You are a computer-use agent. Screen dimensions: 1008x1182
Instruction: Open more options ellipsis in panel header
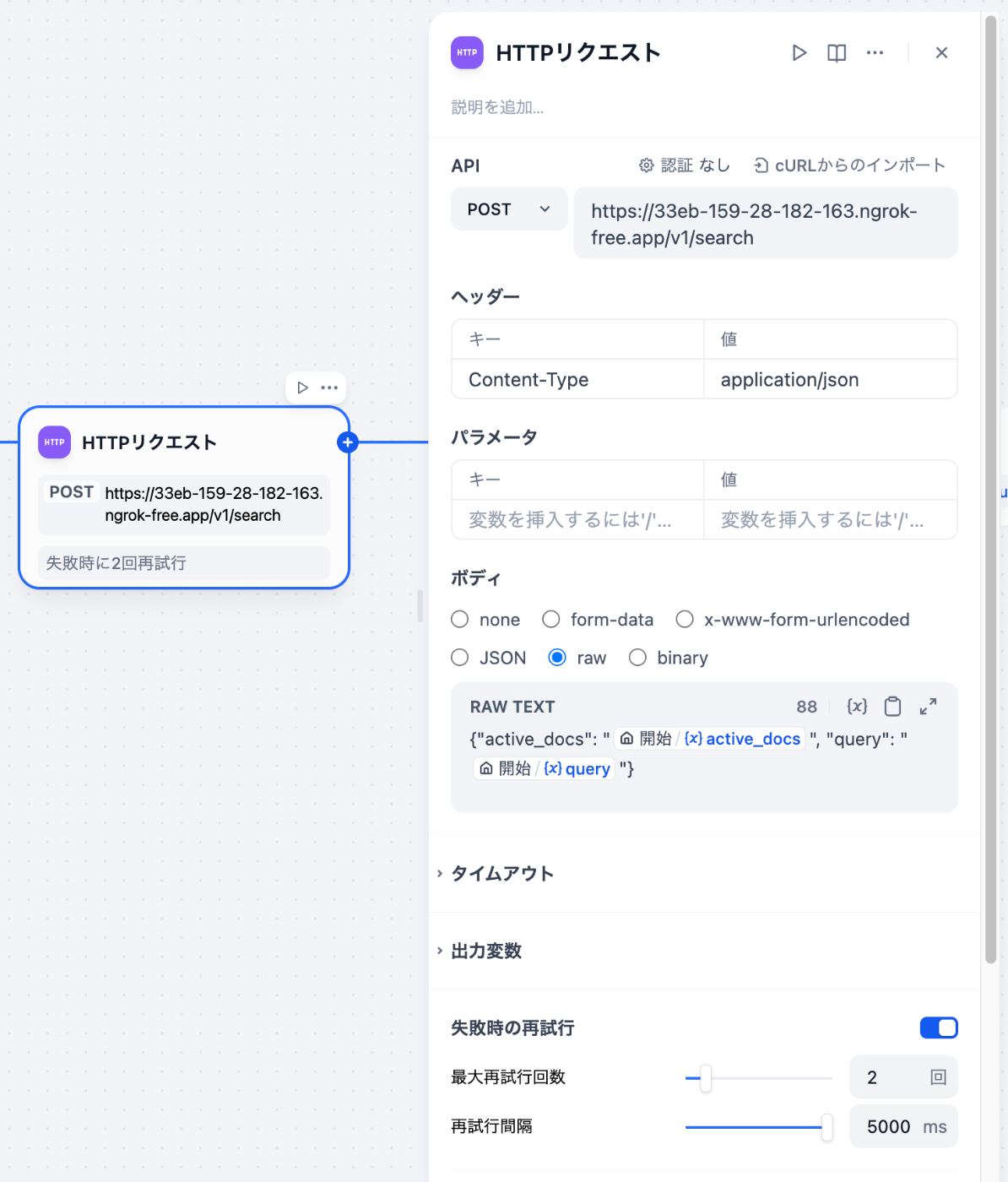pyautogui.click(x=875, y=53)
